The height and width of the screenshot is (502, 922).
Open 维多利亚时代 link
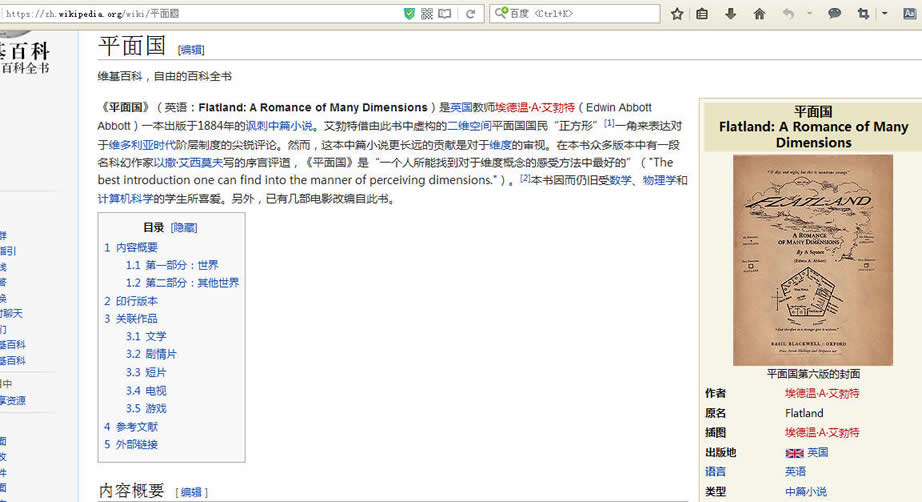142,145
